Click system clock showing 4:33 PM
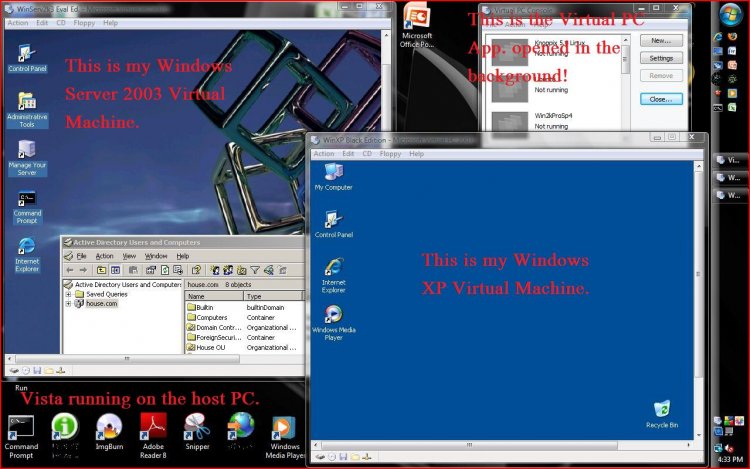Image resolution: width=750 pixels, height=469 pixels. pyautogui.click(x=730, y=459)
